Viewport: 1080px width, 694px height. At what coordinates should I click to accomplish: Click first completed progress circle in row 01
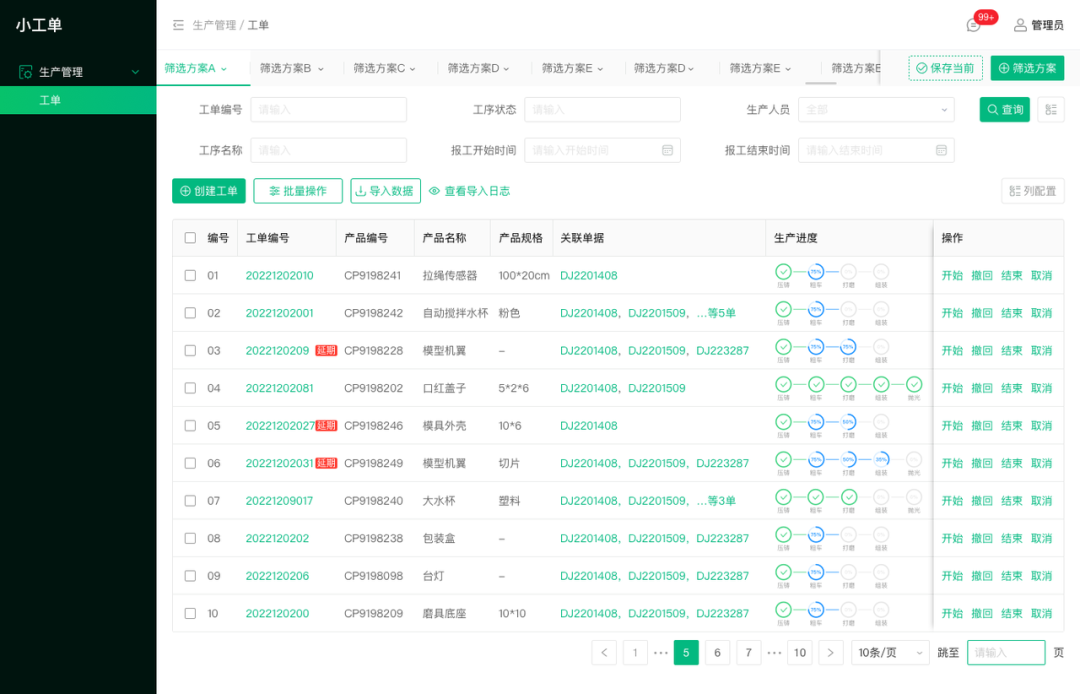783,271
